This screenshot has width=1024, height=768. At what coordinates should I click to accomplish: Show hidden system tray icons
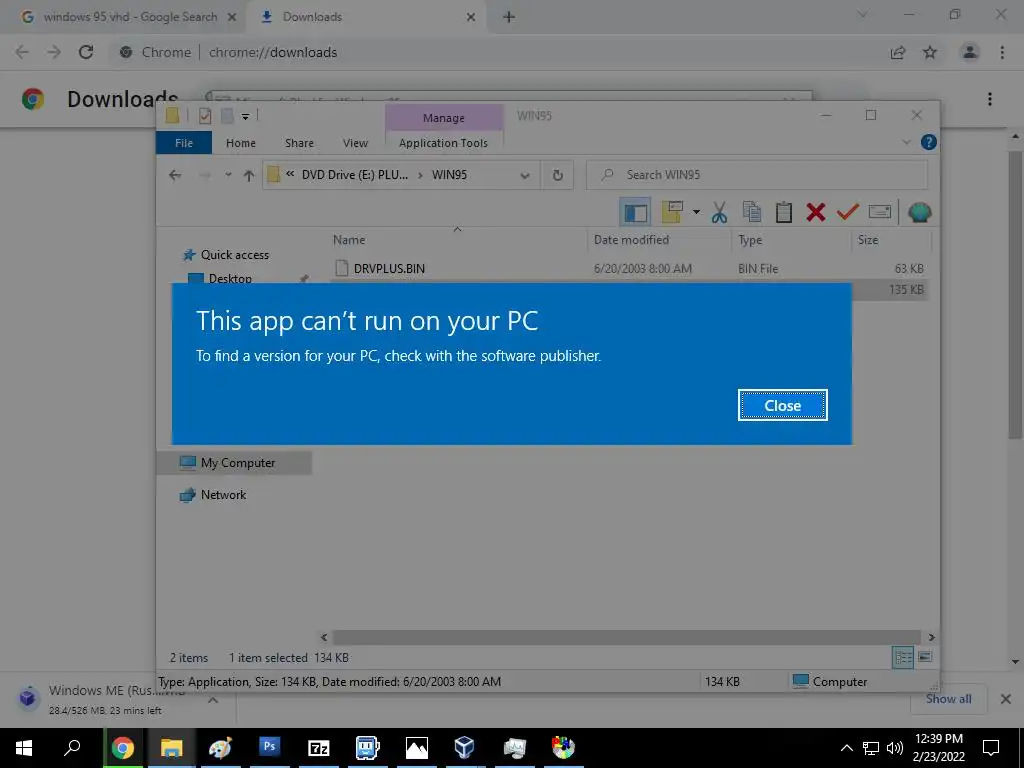pos(846,748)
